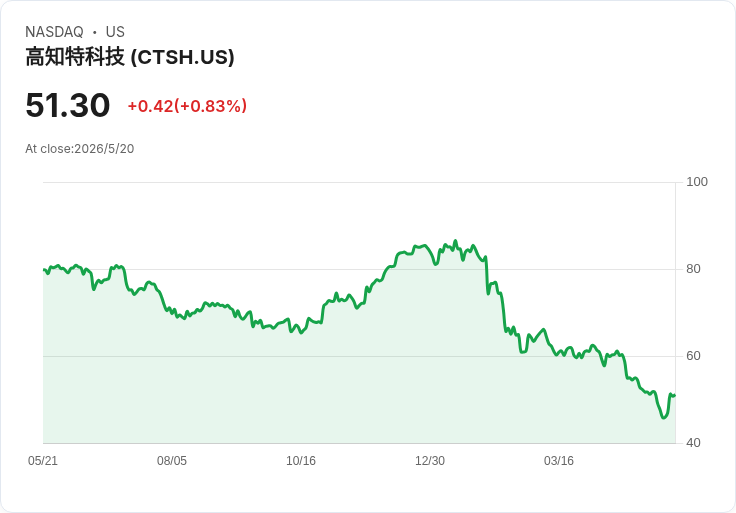Click the last data point of the line
This screenshot has width=736, height=513.
tap(675, 396)
